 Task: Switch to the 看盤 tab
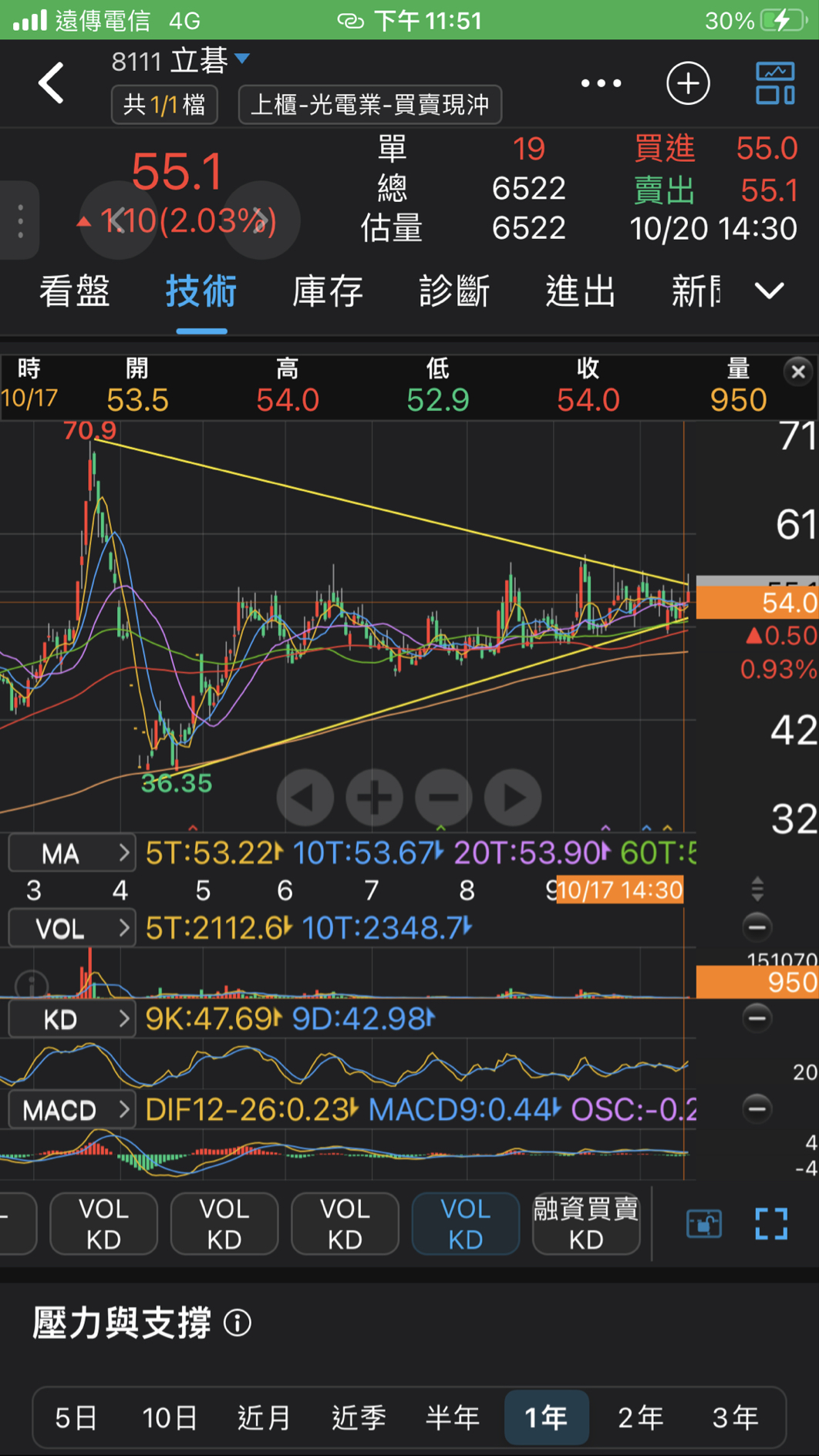tap(75, 291)
